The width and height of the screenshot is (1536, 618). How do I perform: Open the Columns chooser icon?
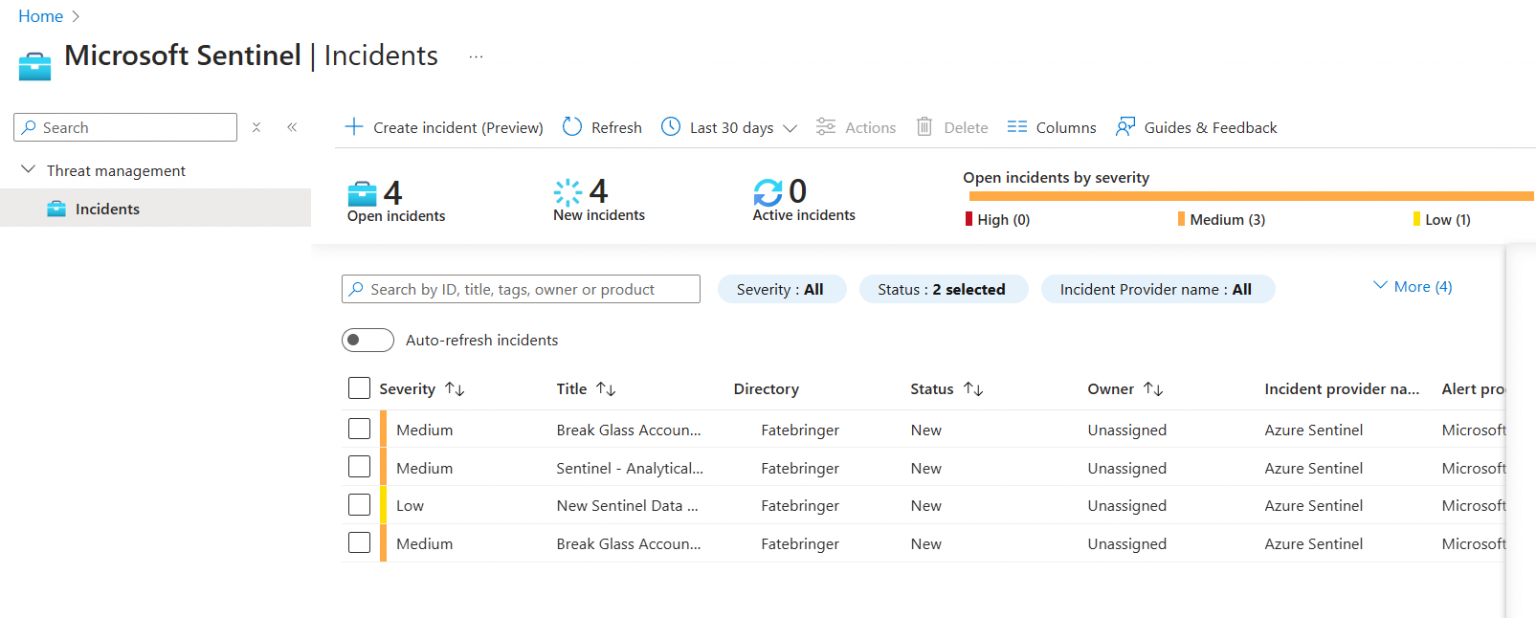coord(1018,127)
